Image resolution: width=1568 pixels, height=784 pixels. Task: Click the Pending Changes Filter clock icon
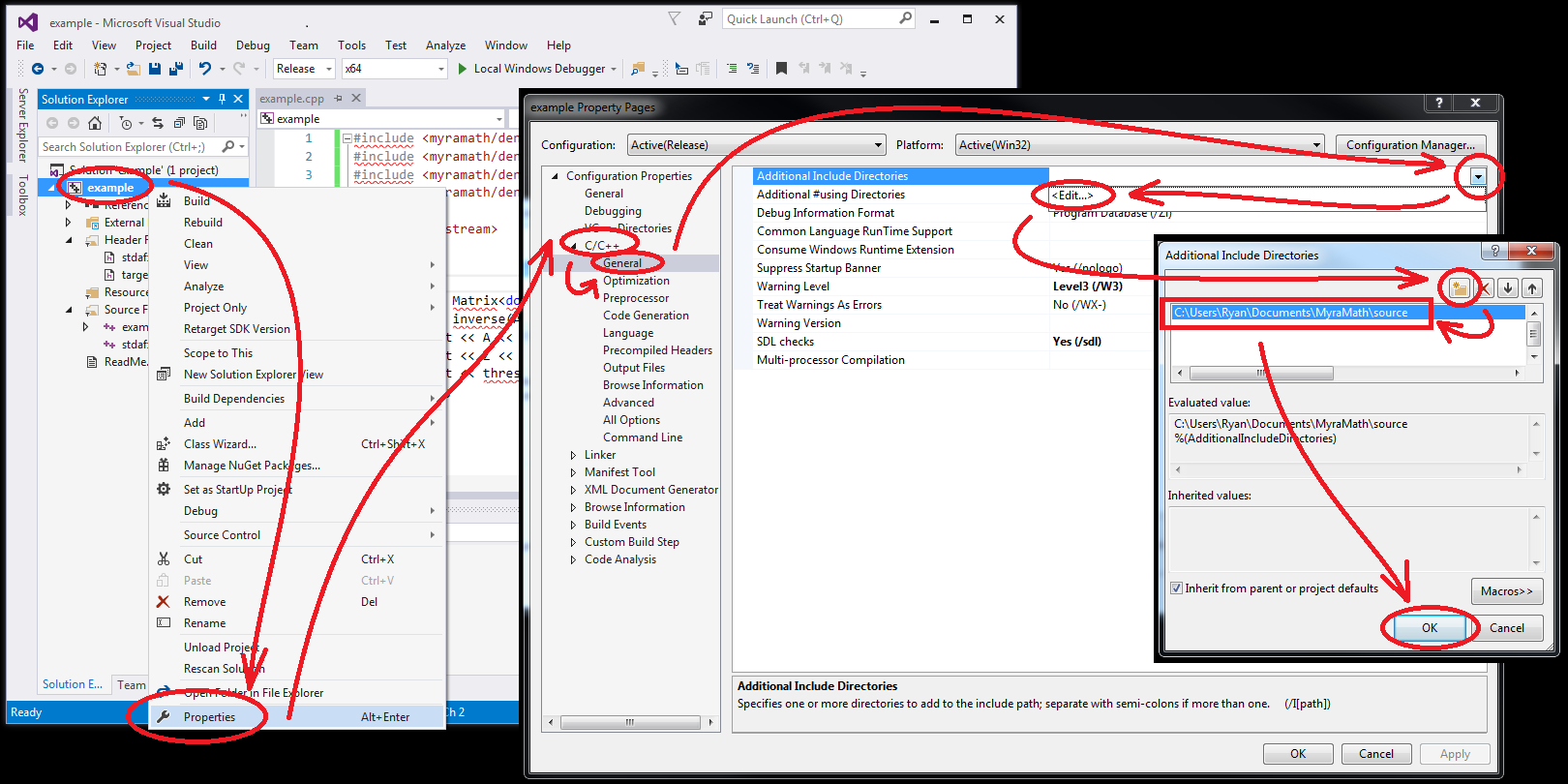click(x=126, y=123)
